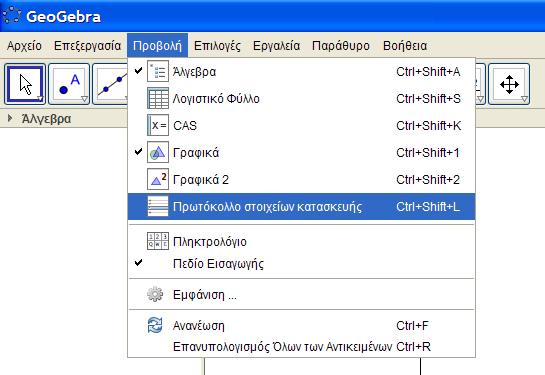Click the Spreadsheet grid icon in menu
545x375 pixels.
pyautogui.click(x=158, y=99)
